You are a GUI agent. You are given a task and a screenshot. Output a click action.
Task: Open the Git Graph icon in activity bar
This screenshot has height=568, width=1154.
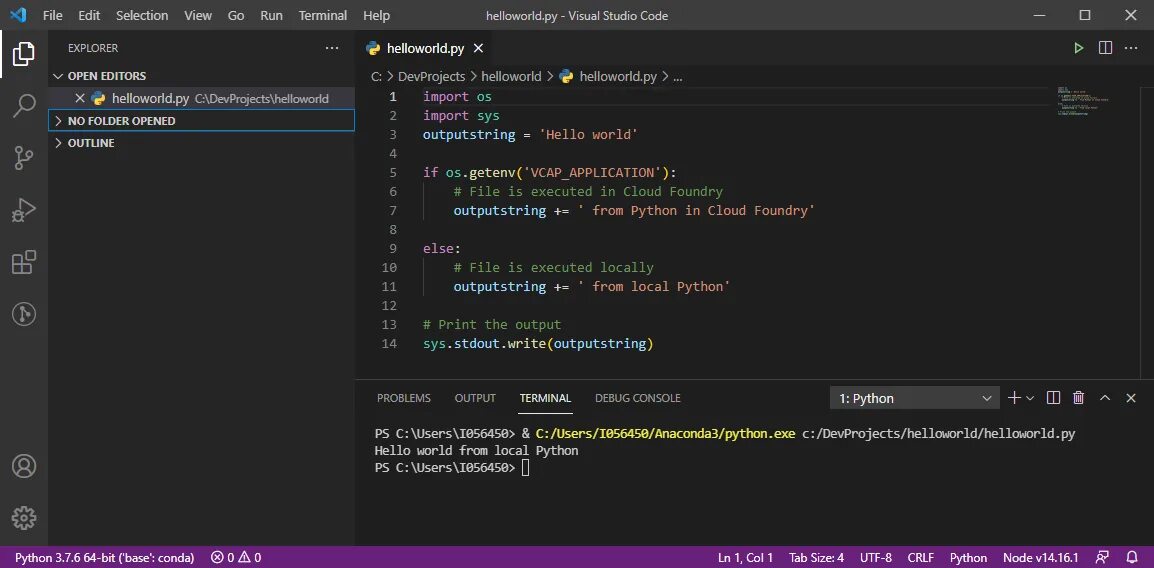[x=24, y=315]
